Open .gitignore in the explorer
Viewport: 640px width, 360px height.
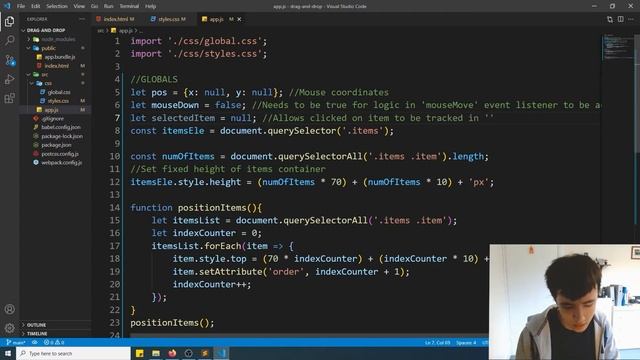53,119
